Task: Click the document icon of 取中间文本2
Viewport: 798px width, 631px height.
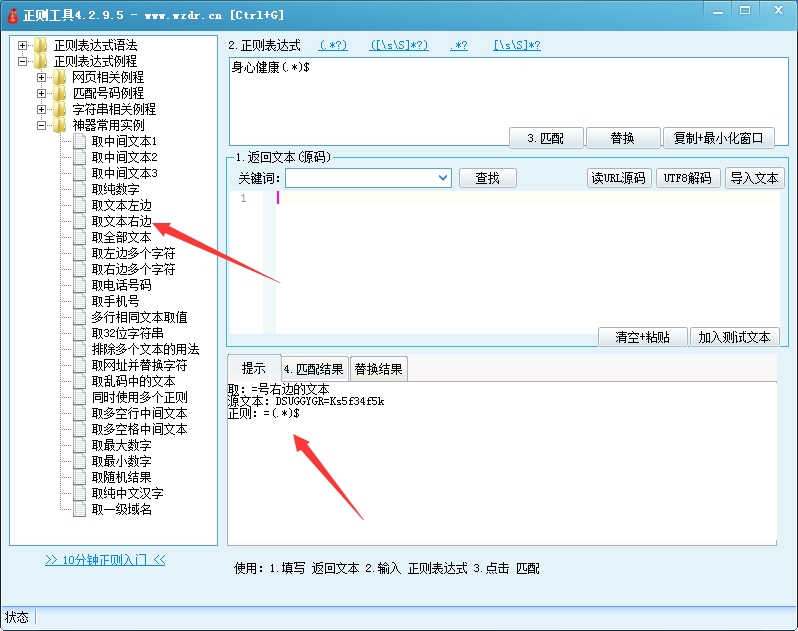Action: point(79,157)
